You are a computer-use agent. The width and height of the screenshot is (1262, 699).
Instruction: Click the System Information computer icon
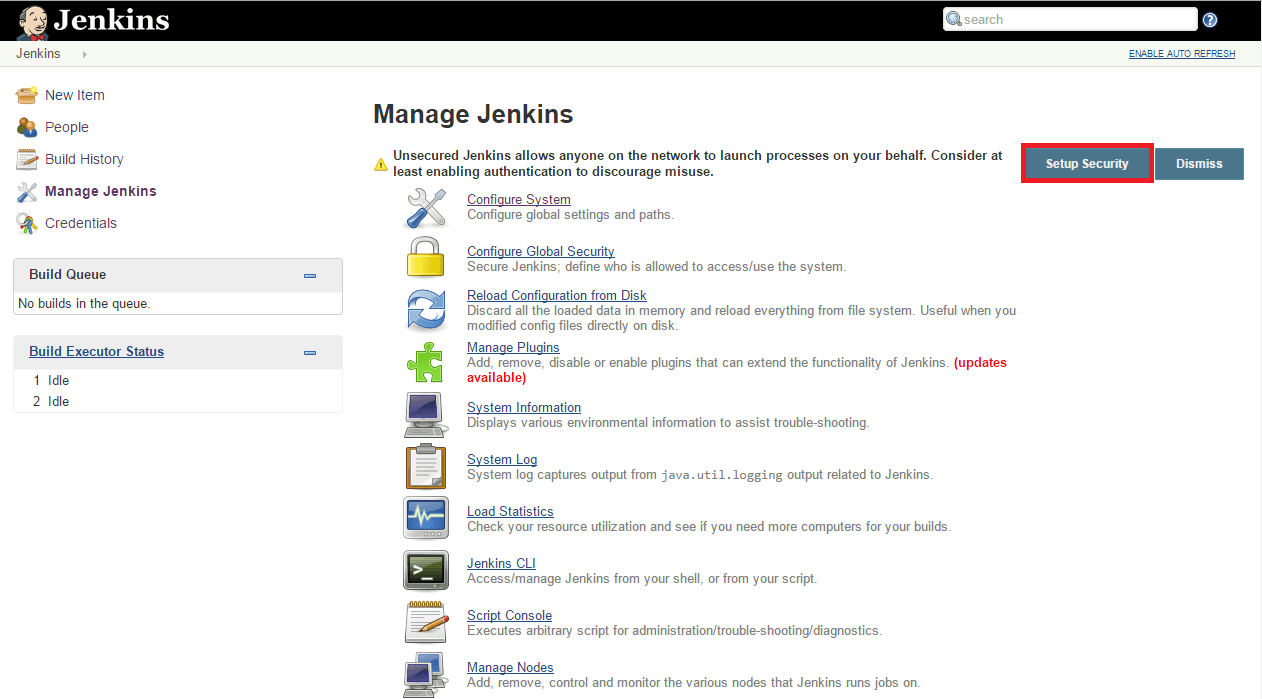click(x=426, y=415)
